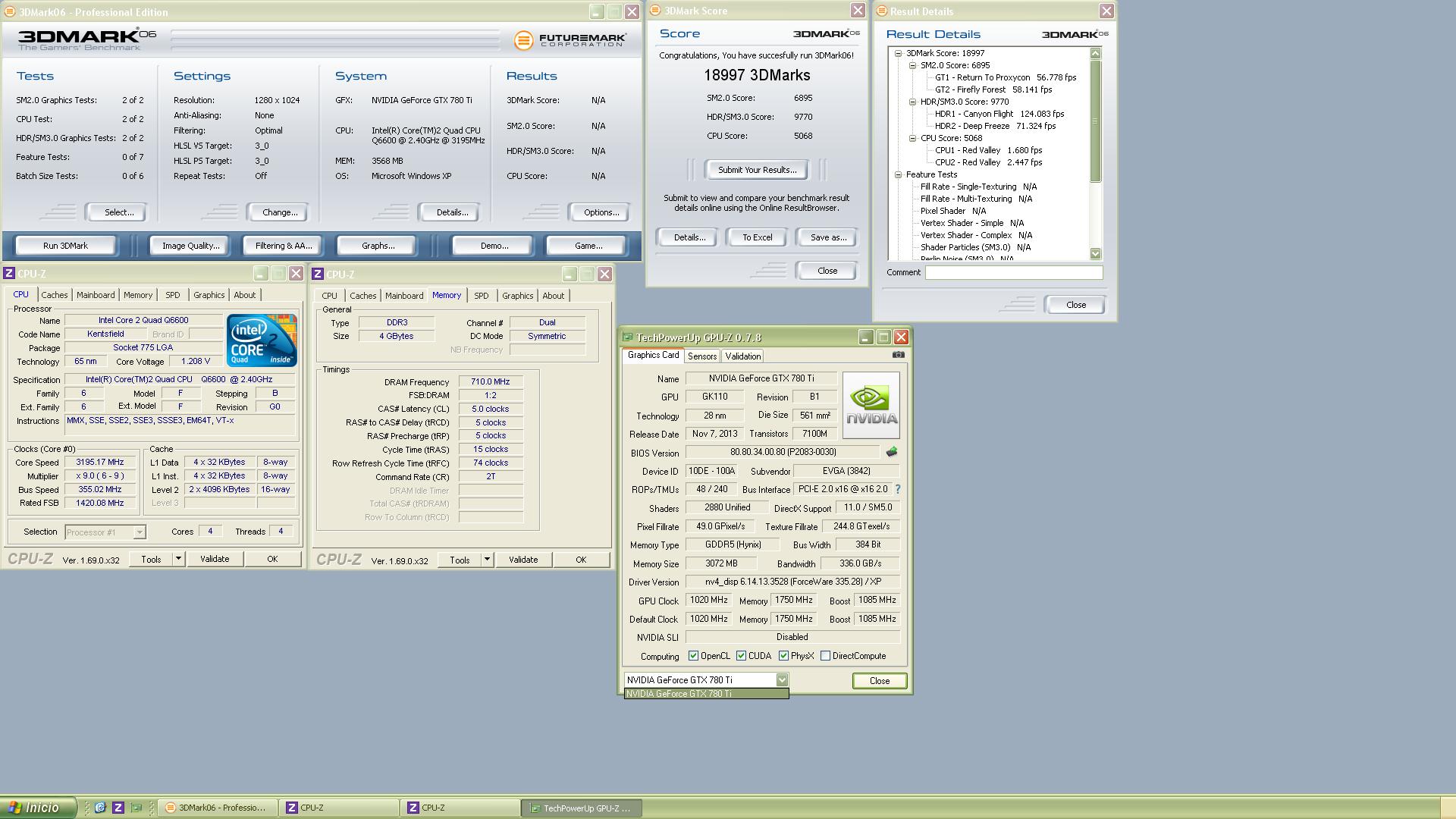
Task: Click the Options button under Results
Action: tap(601, 212)
